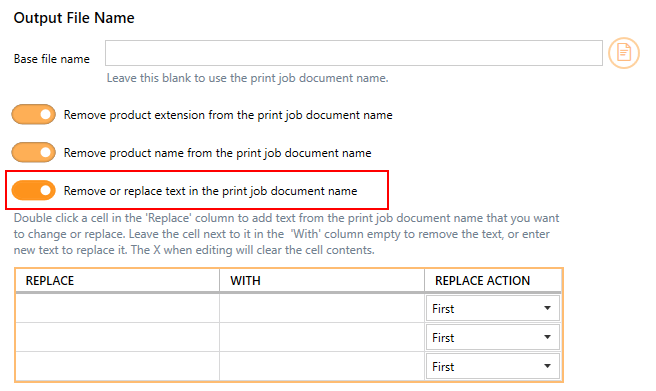Toggle Remove product name from document name
The height and width of the screenshot is (391, 656).
click(33, 152)
